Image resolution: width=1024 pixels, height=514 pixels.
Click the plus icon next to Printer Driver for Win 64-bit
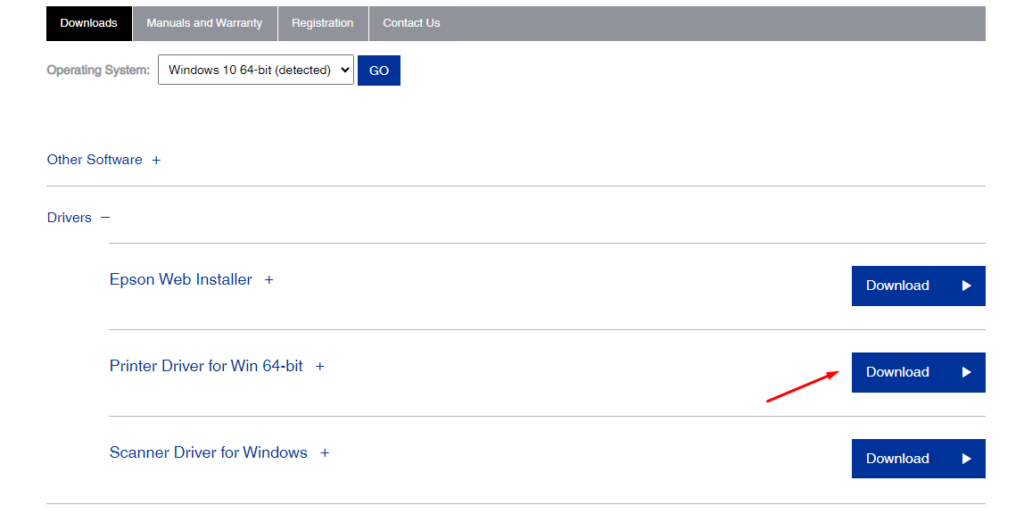320,367
